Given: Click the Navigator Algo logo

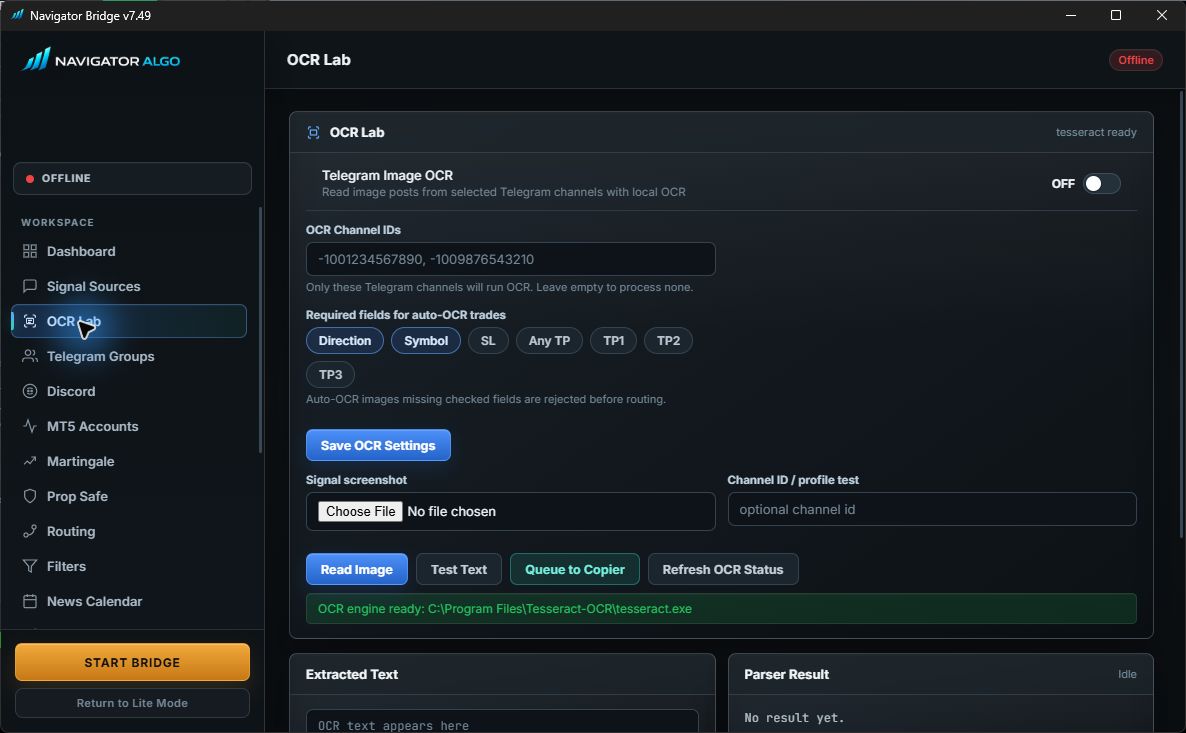Looking at the screenshot, I should point(101,60).
